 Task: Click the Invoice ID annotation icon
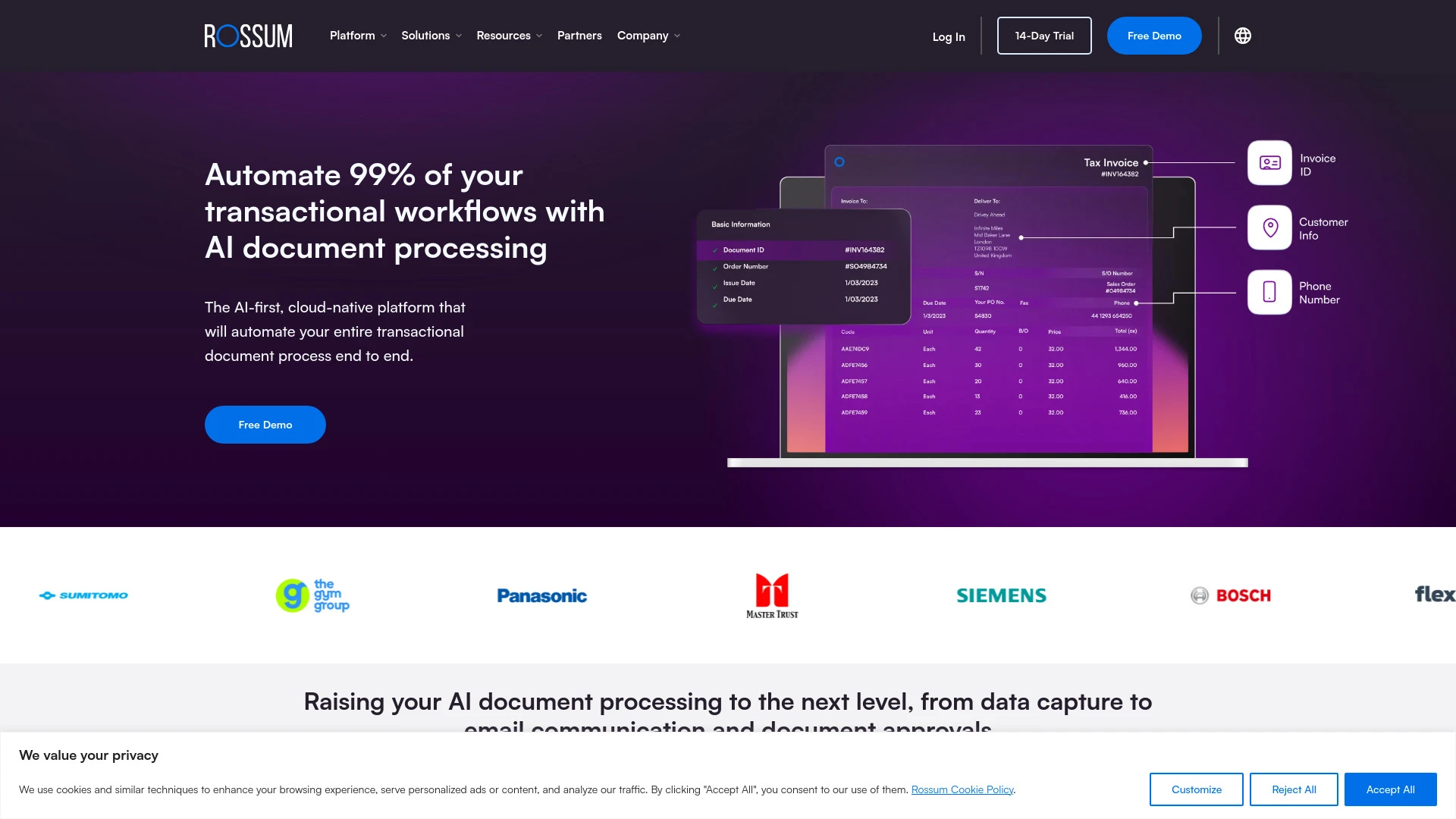(x=1269, y=163)
